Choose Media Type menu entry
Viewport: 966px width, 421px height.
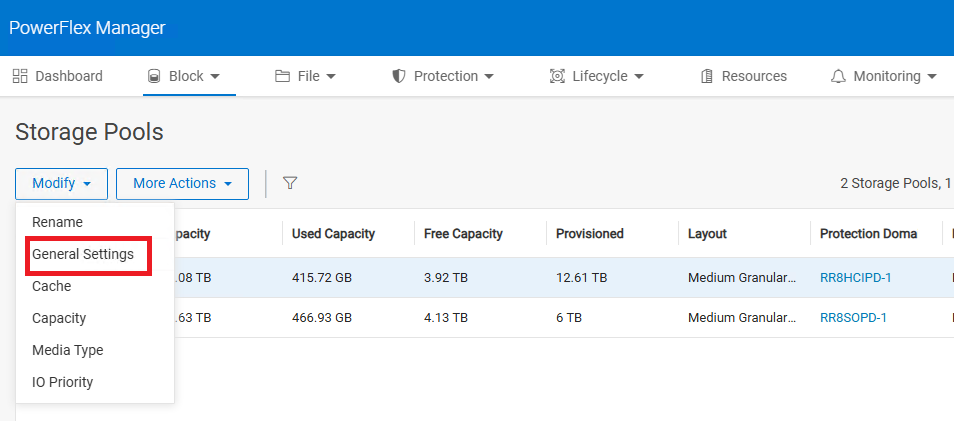click(67, 350)
